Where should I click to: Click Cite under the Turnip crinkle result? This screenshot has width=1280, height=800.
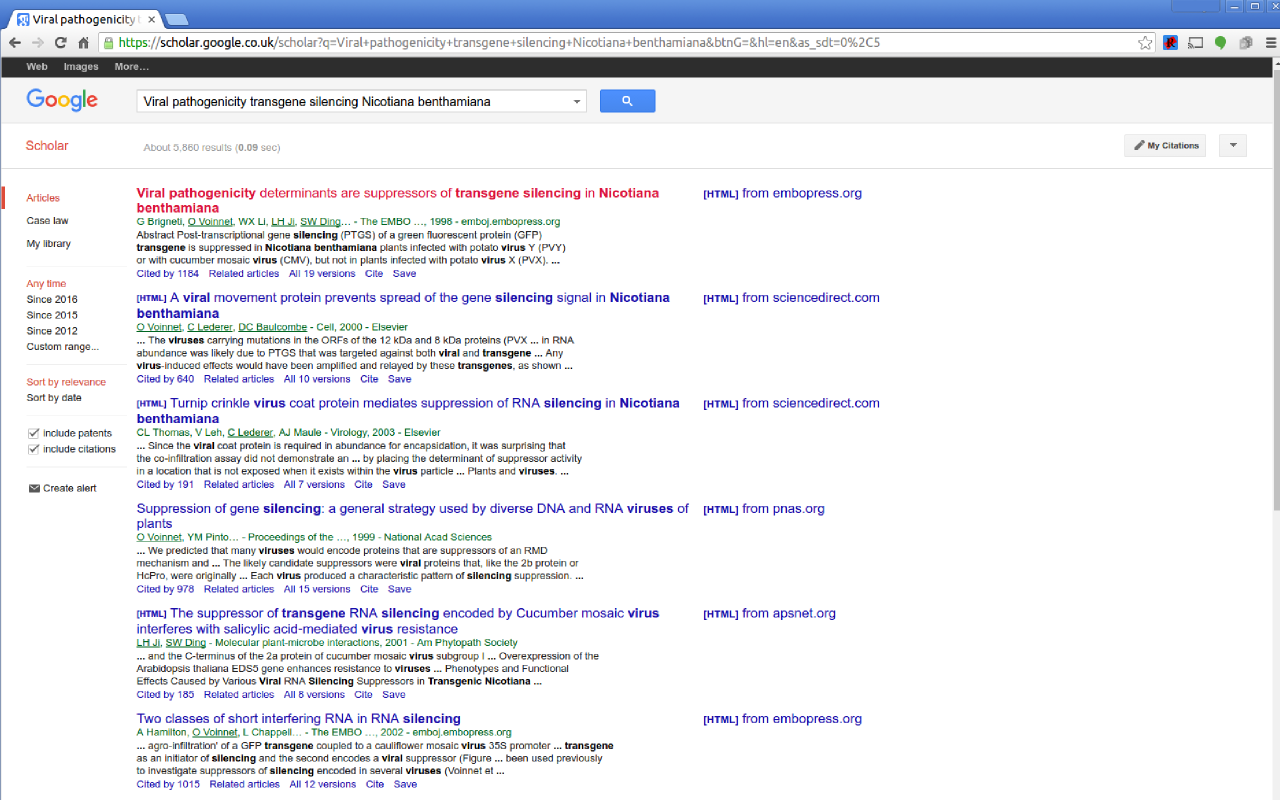(363, 484)
